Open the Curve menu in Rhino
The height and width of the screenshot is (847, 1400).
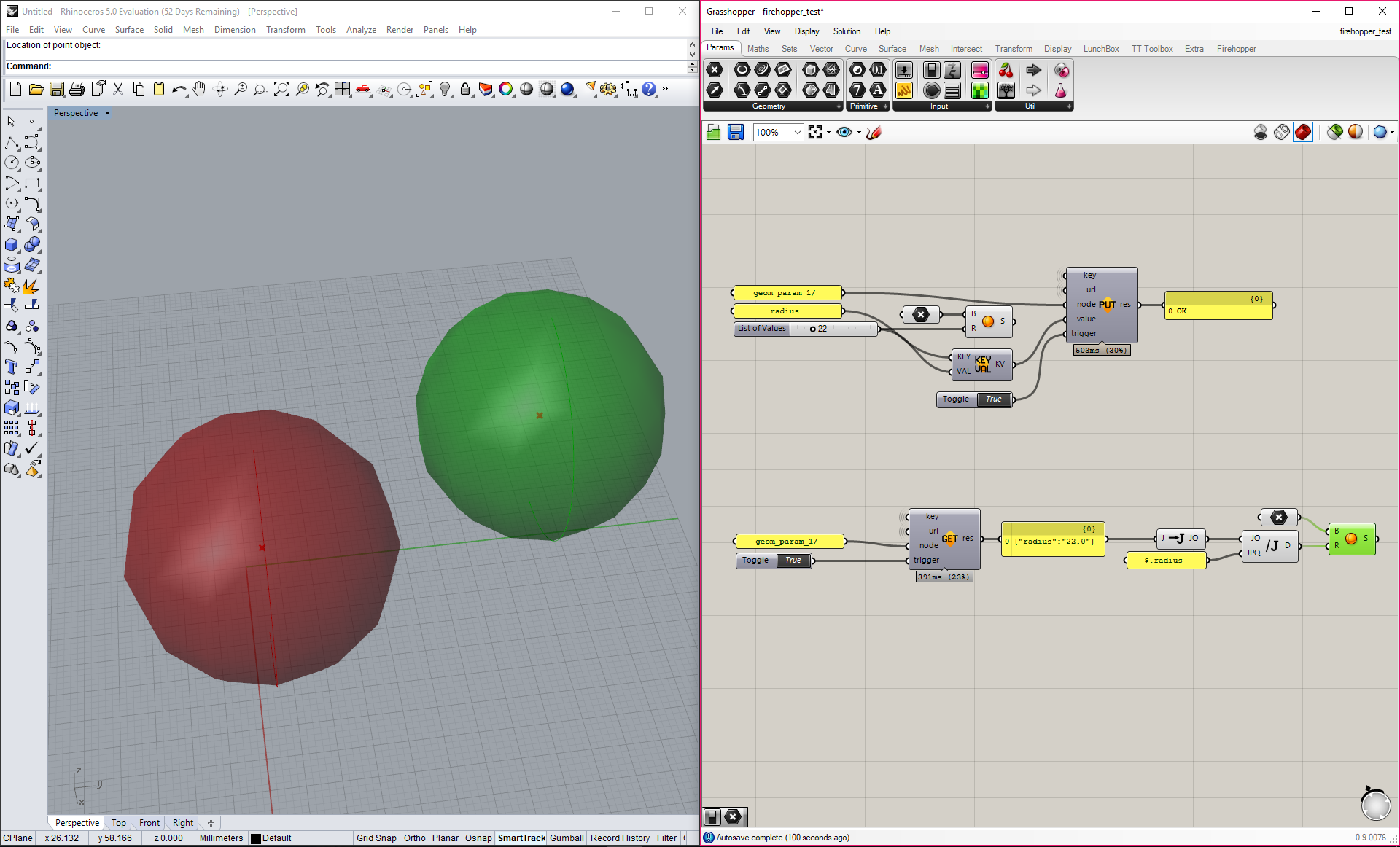[x=93, y=30]
